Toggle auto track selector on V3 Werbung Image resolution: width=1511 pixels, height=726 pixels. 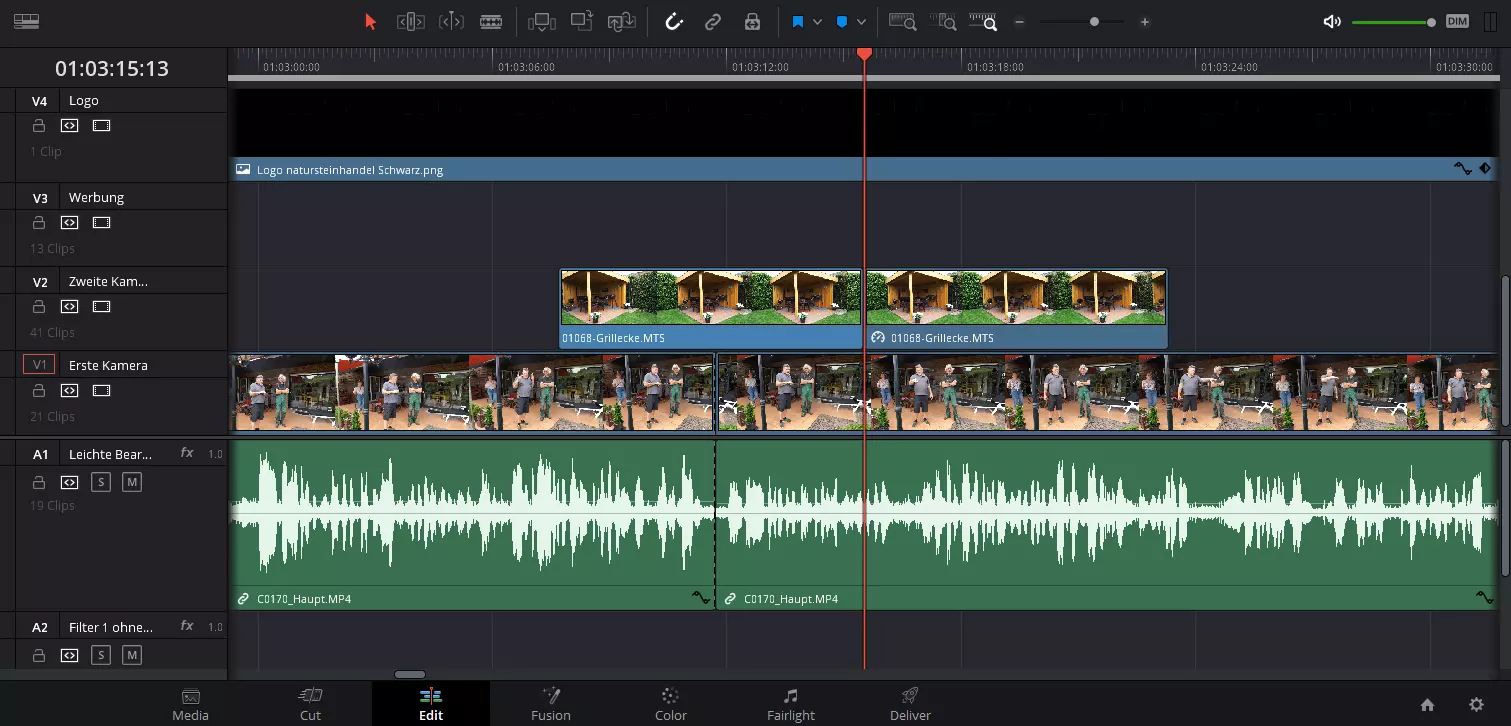coord(69,223)
